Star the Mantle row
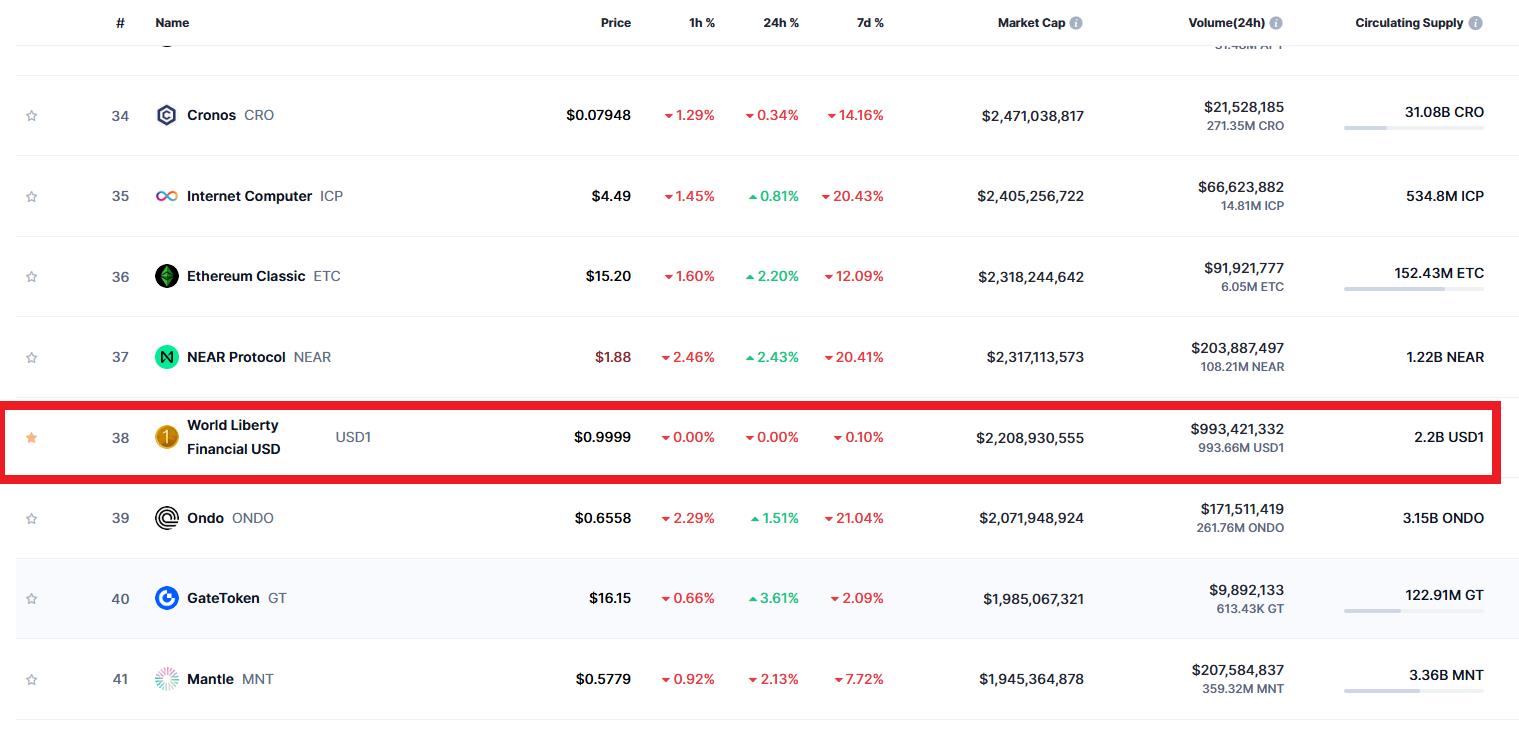 [31, 679]
